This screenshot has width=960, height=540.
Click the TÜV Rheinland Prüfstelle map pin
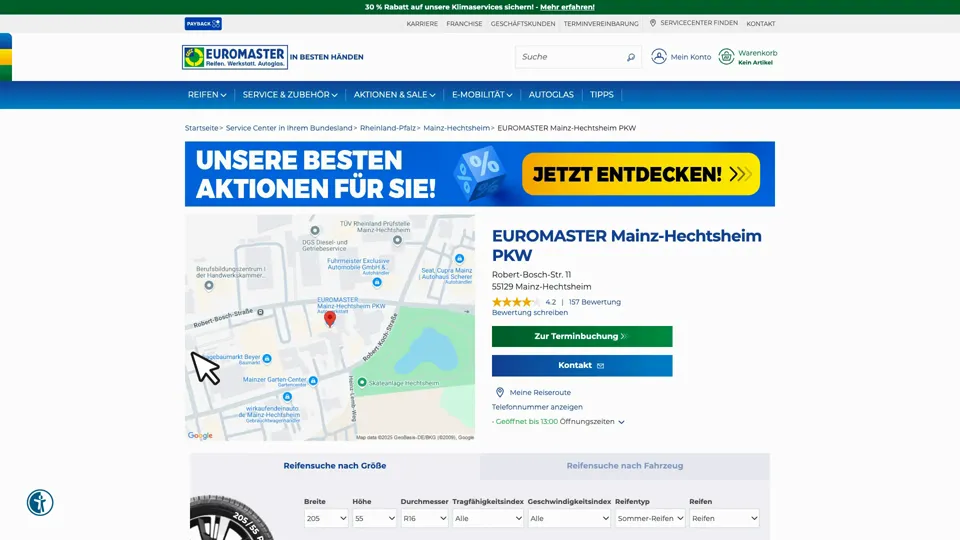coord(397,240)
